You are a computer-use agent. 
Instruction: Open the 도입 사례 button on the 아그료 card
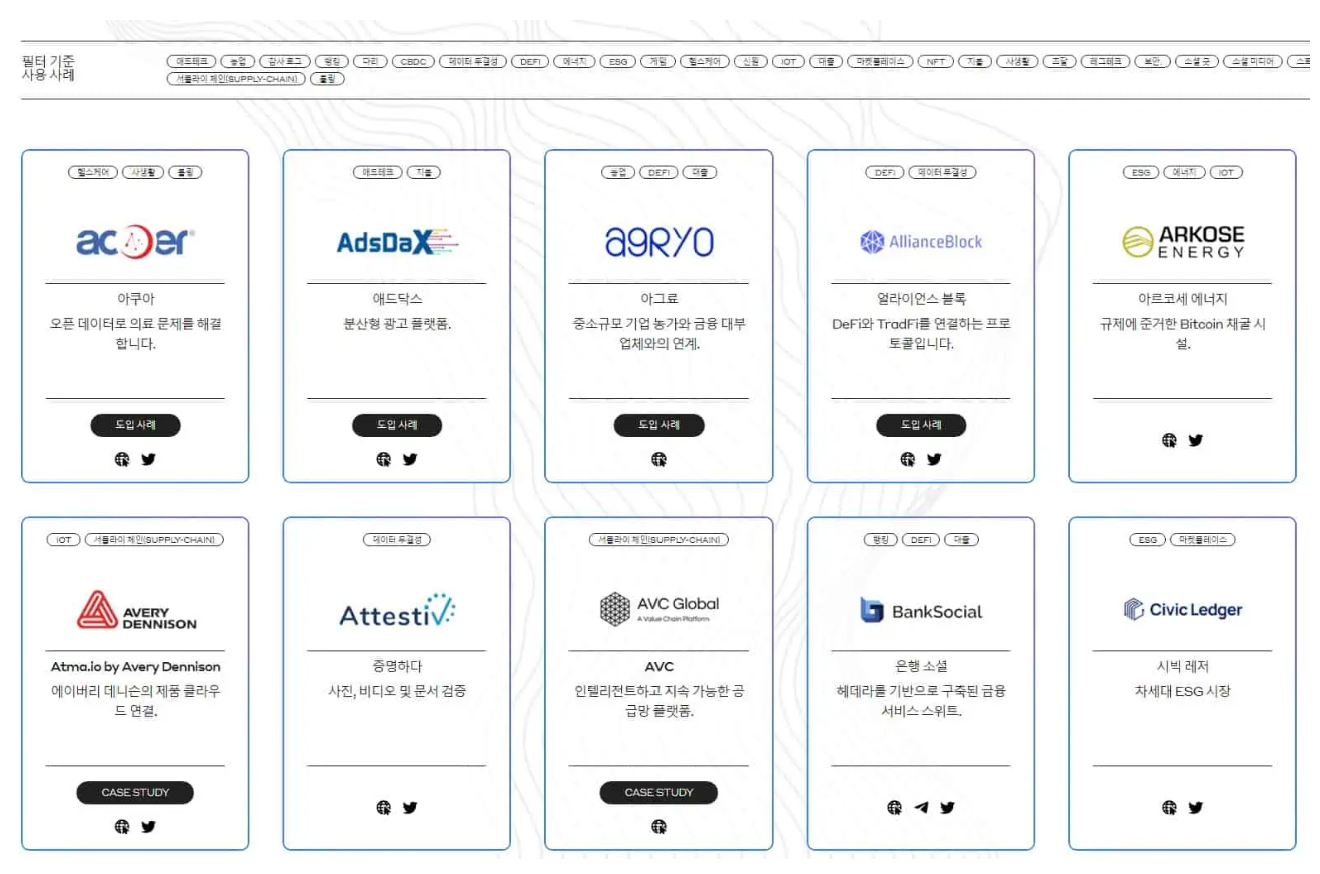coord(659,425)
